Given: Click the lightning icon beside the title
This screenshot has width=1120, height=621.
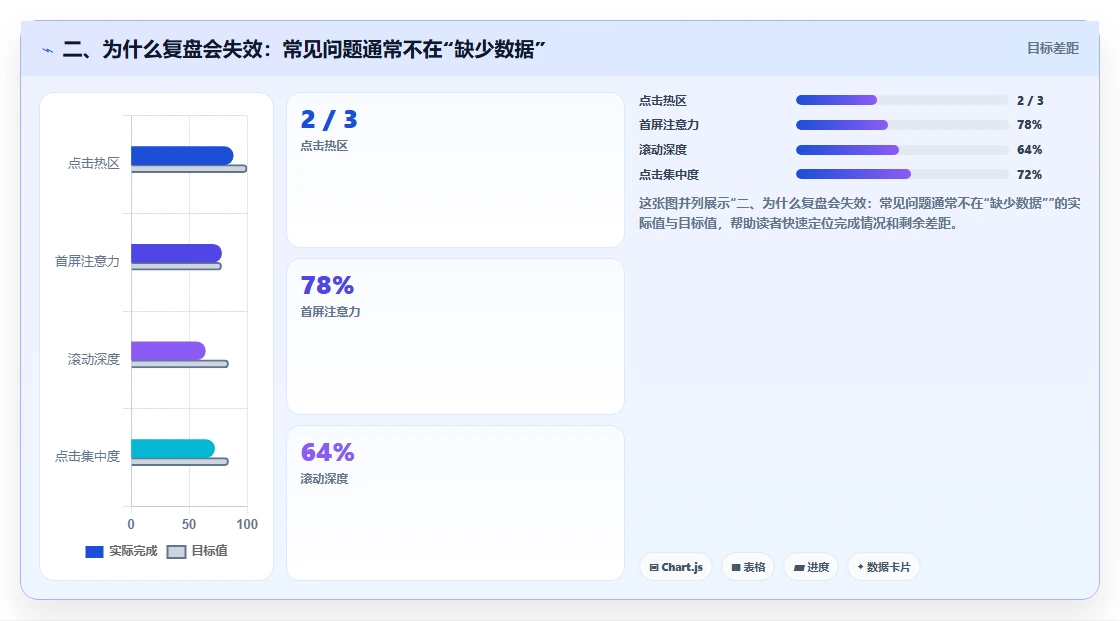Looking at the screenshot, I should 48,50.
